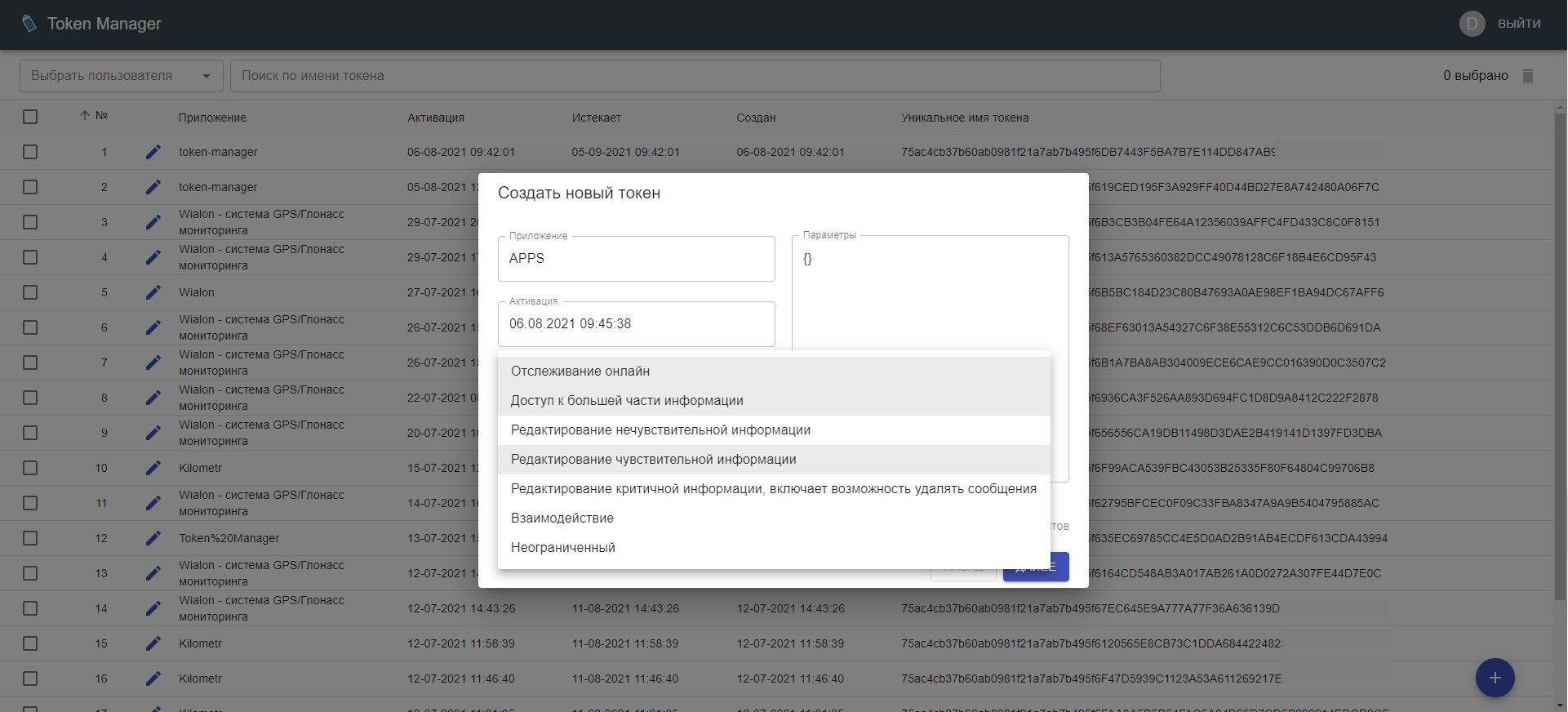Click the sort arrow next to № column
1568x712 pixels.
(85, 116)
